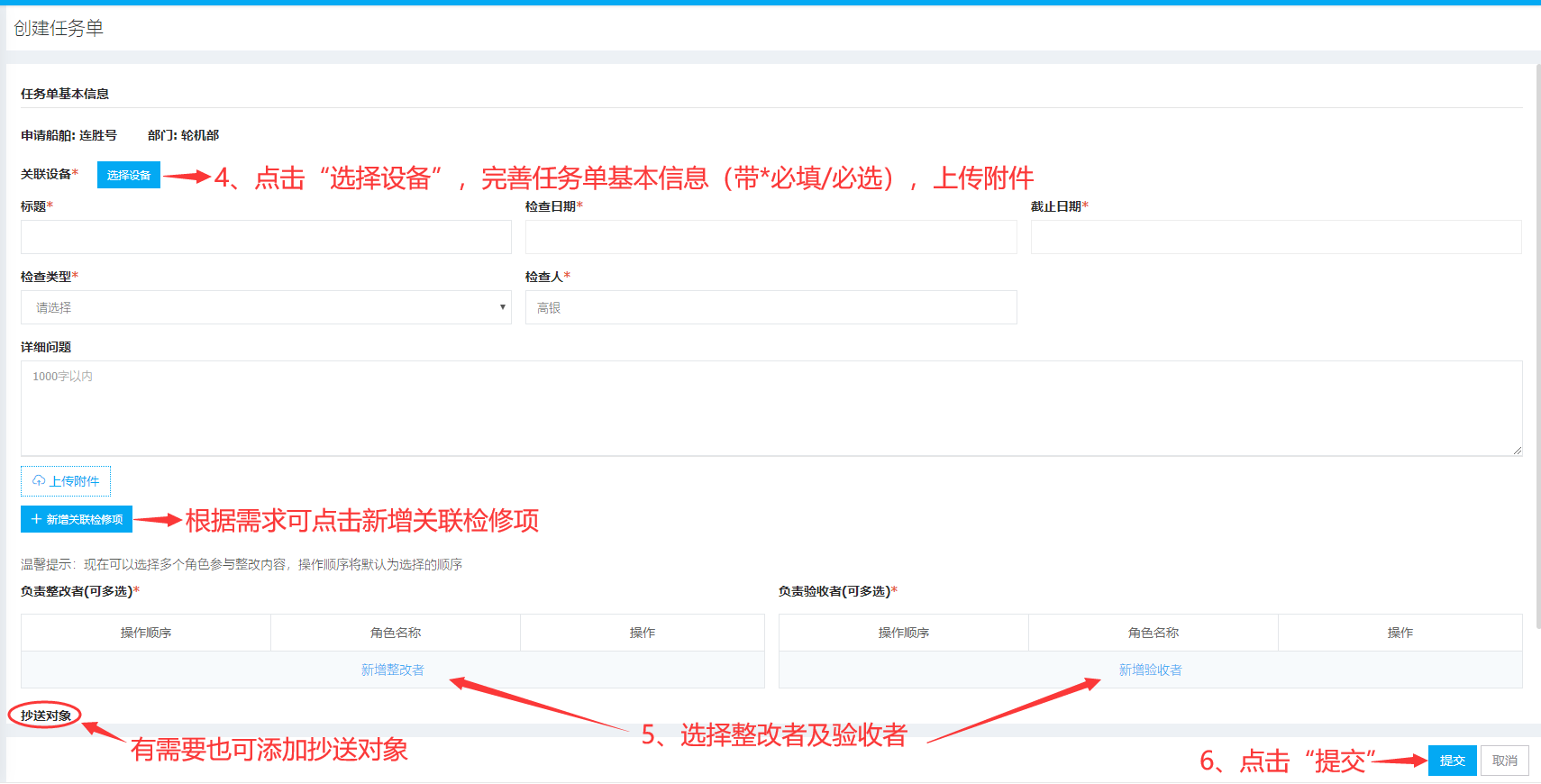Click the 检查类型 dropdown arrow
The width and height of the screenshot is (1541, 784).
pyautogui.click(x=503, y=307)
